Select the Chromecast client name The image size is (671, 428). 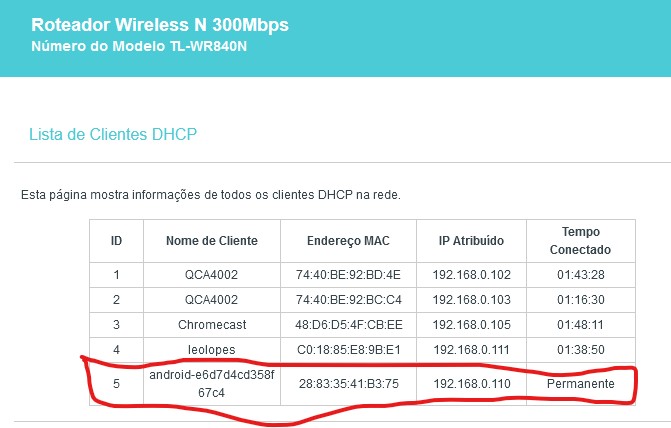[x=212, y=324]
